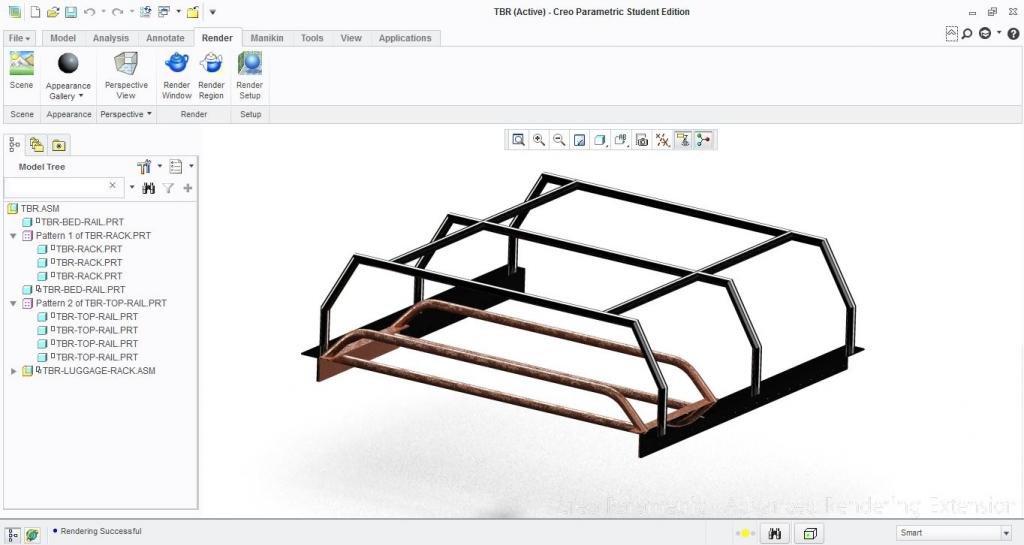Switch to the Analysis ribbon tab
This screenshot has height=545, width=1024.
[110, 38]
